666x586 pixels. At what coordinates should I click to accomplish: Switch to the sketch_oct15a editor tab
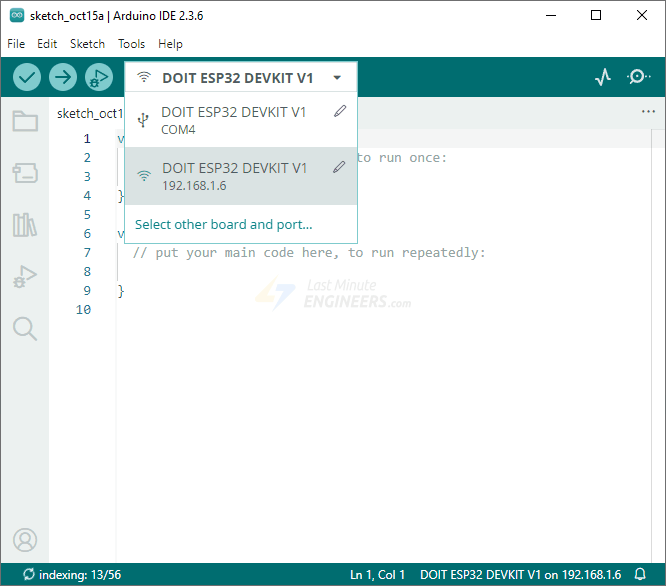(x=90, y=113)
